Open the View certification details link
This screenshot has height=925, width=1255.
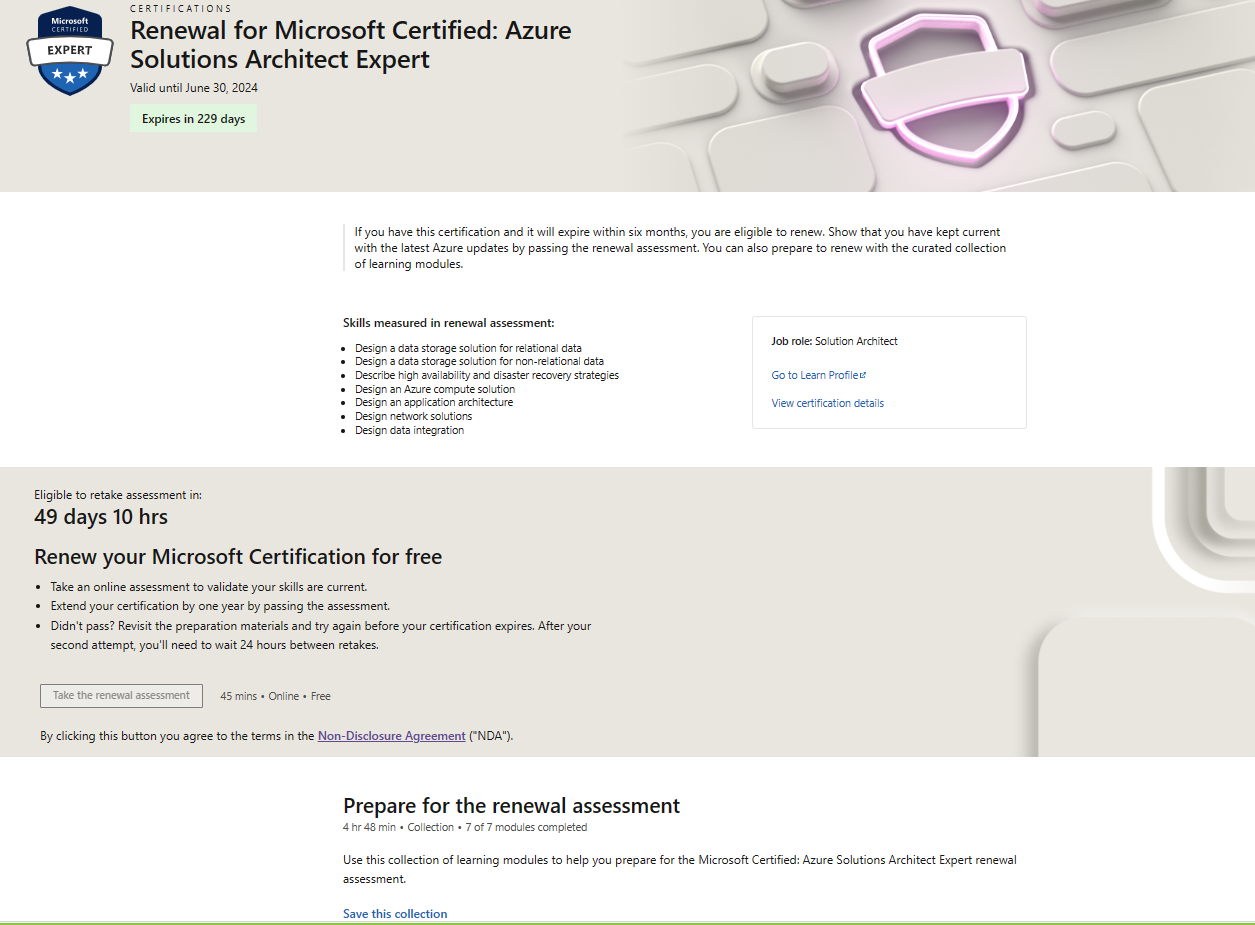pyautogui.click(x=827, y=403)
